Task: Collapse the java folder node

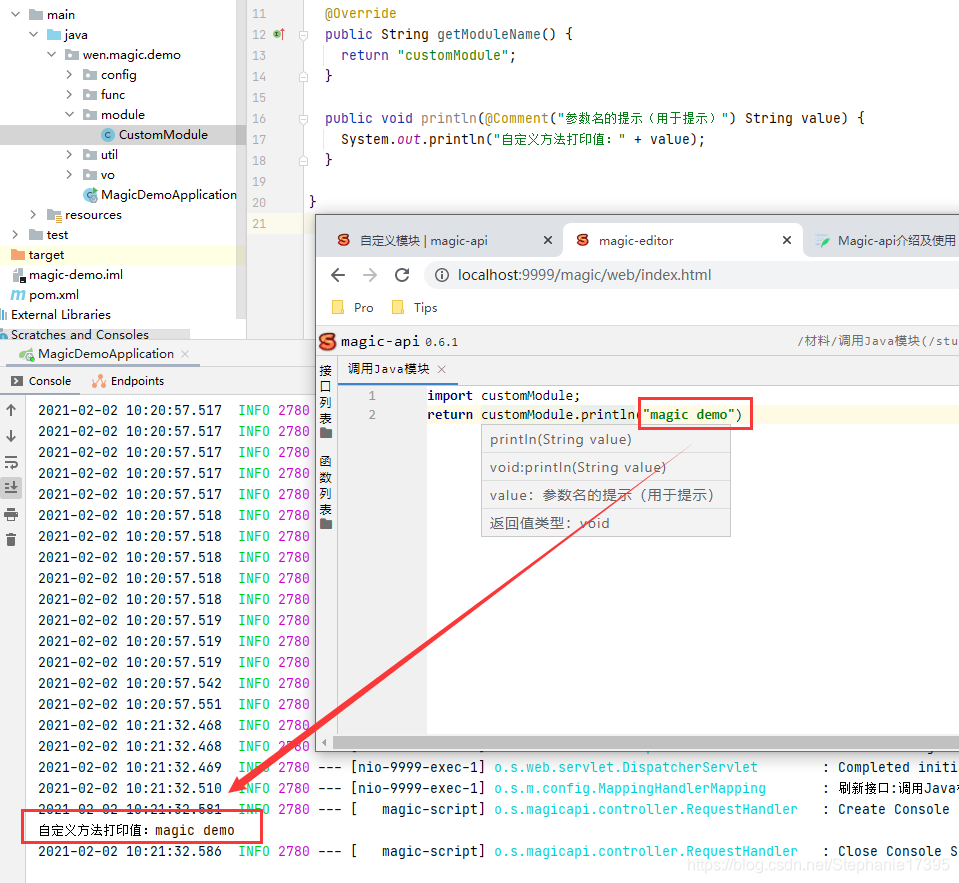Action: tap(34, 34)
